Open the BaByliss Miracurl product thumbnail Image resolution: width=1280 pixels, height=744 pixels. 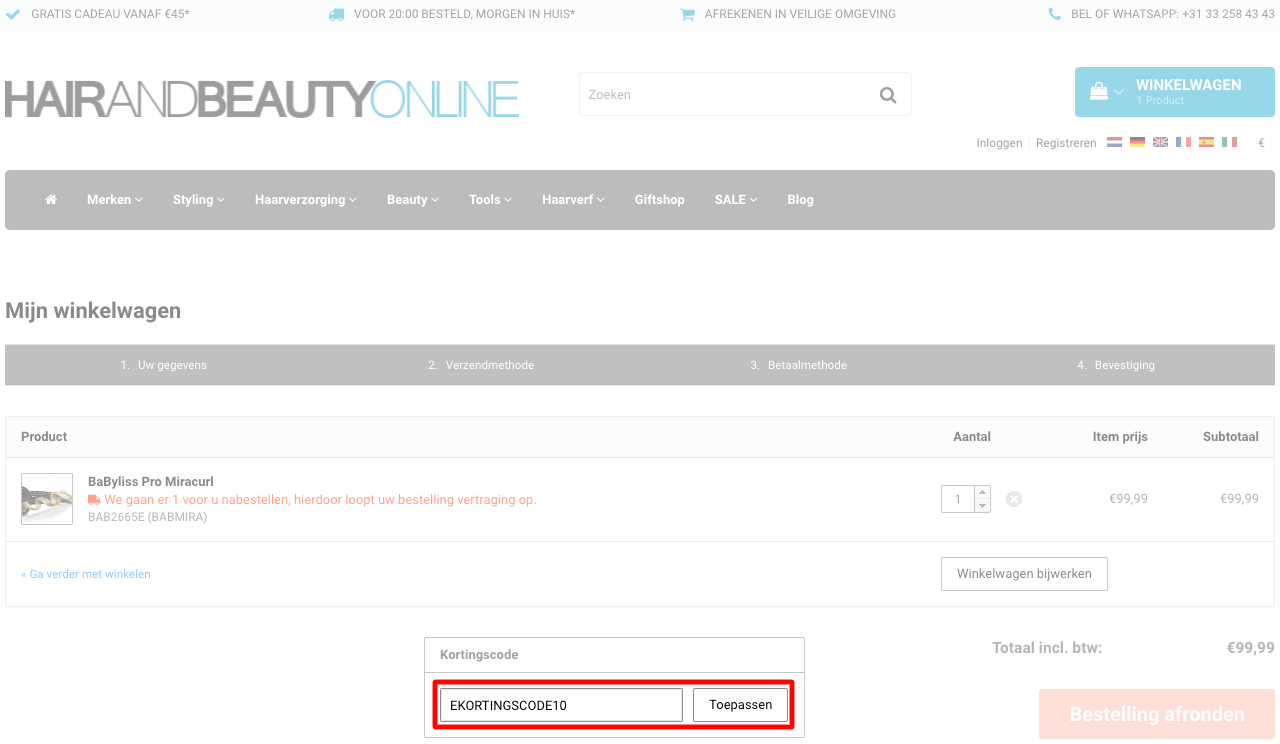47,499
